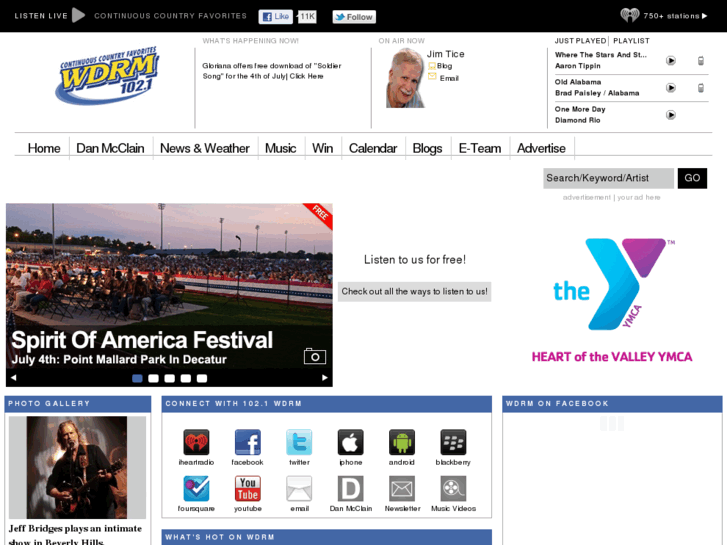The width and height of the screenshot is (727, 545).
Task: Go to next slide arrow
Action: [325, 378]
